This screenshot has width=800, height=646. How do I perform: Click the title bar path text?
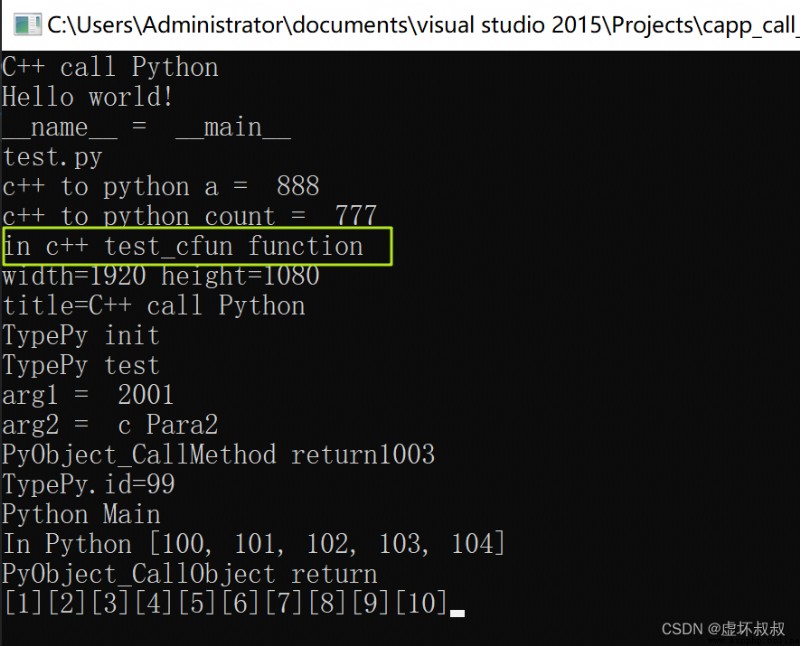tap(423, 25)
